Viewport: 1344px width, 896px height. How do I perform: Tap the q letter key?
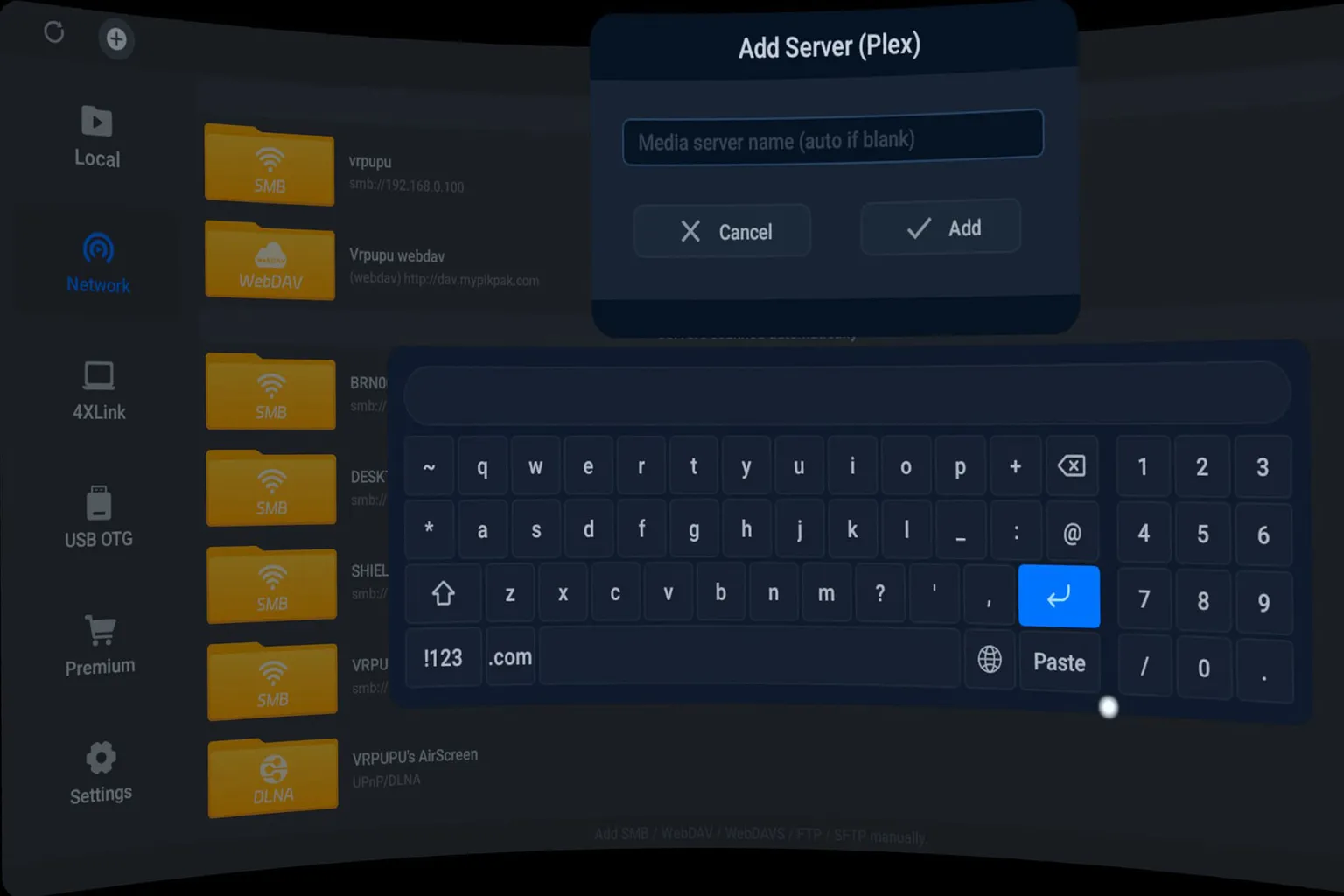(482, 466)
